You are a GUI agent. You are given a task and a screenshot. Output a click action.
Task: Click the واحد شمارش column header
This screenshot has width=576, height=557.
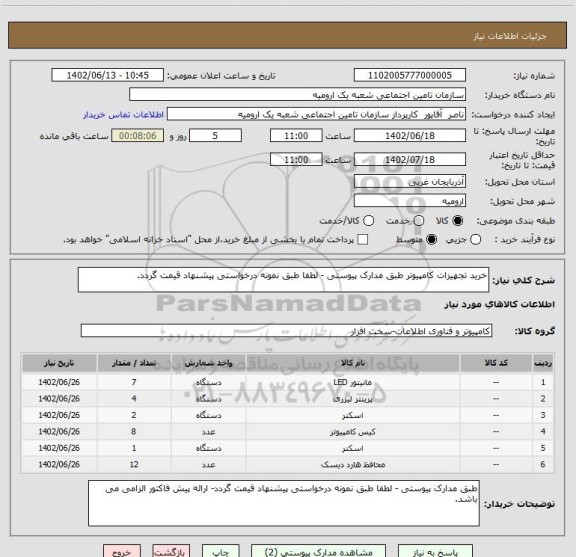pyautogui.click(x=208, y=363)
